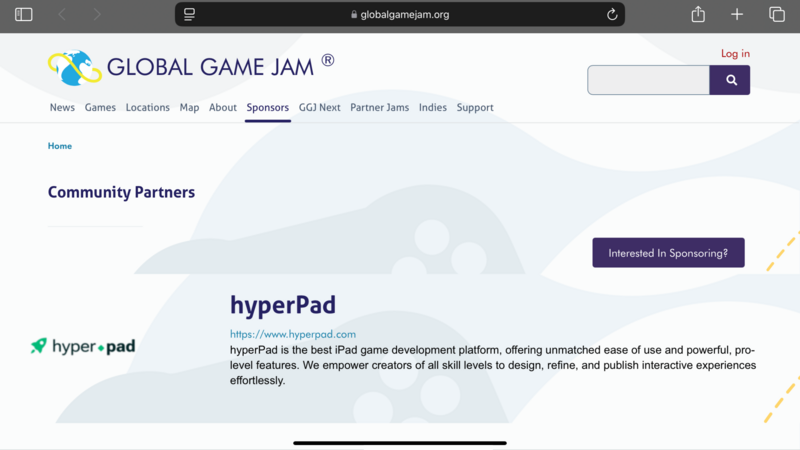
Task: Open the page reader menu icon
Action: [189, 14]
